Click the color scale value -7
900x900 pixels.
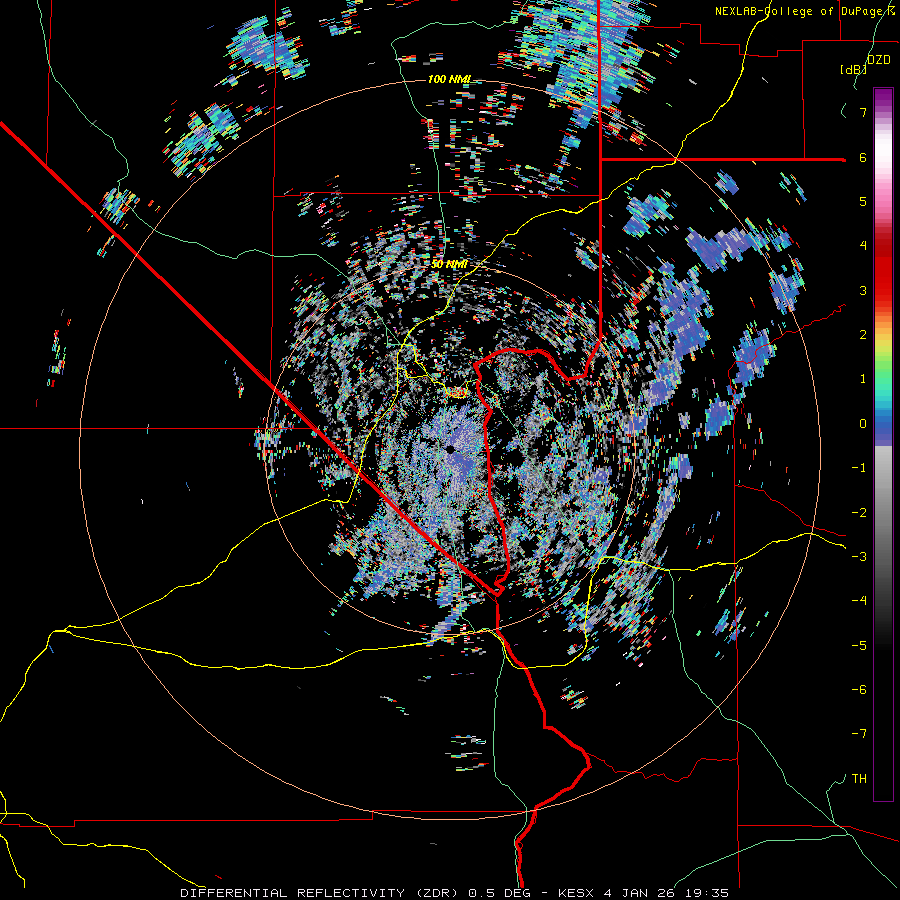pos(859,734)
